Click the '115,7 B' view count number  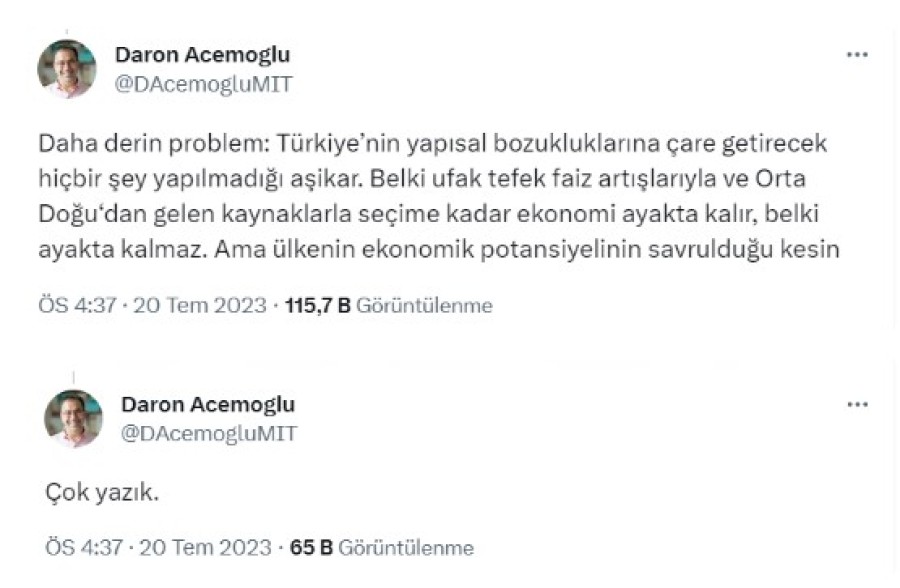[x=318, y=306]
